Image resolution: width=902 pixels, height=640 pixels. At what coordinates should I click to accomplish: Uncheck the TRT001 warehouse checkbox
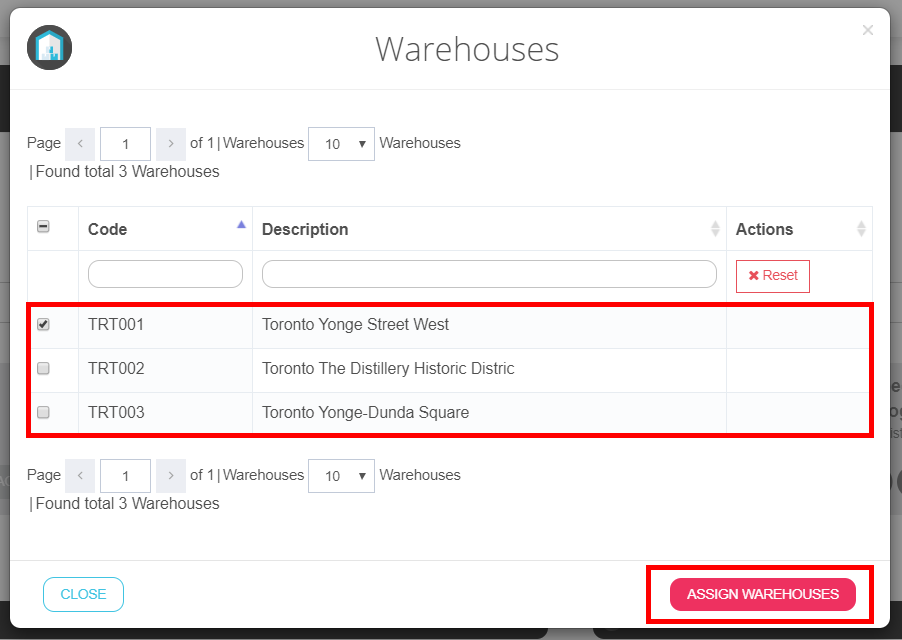[43, 325]
